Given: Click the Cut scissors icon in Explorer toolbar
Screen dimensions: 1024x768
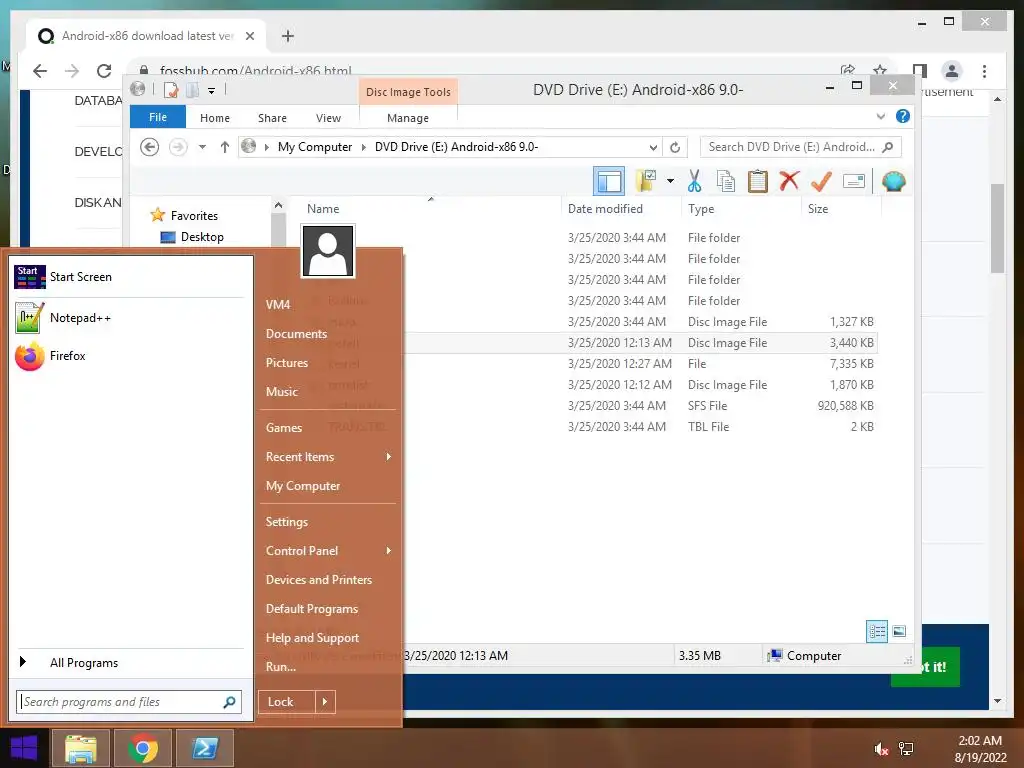Looking at the screenshot, I should coord(694,181).
